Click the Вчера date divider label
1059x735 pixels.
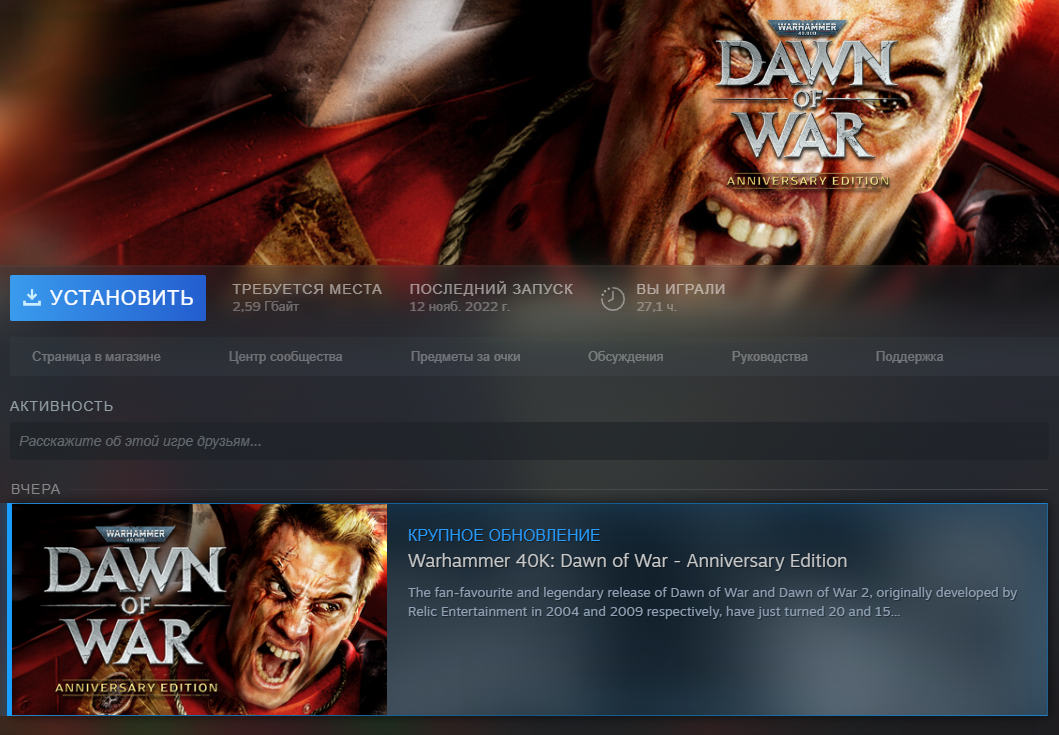coord(36,489)
